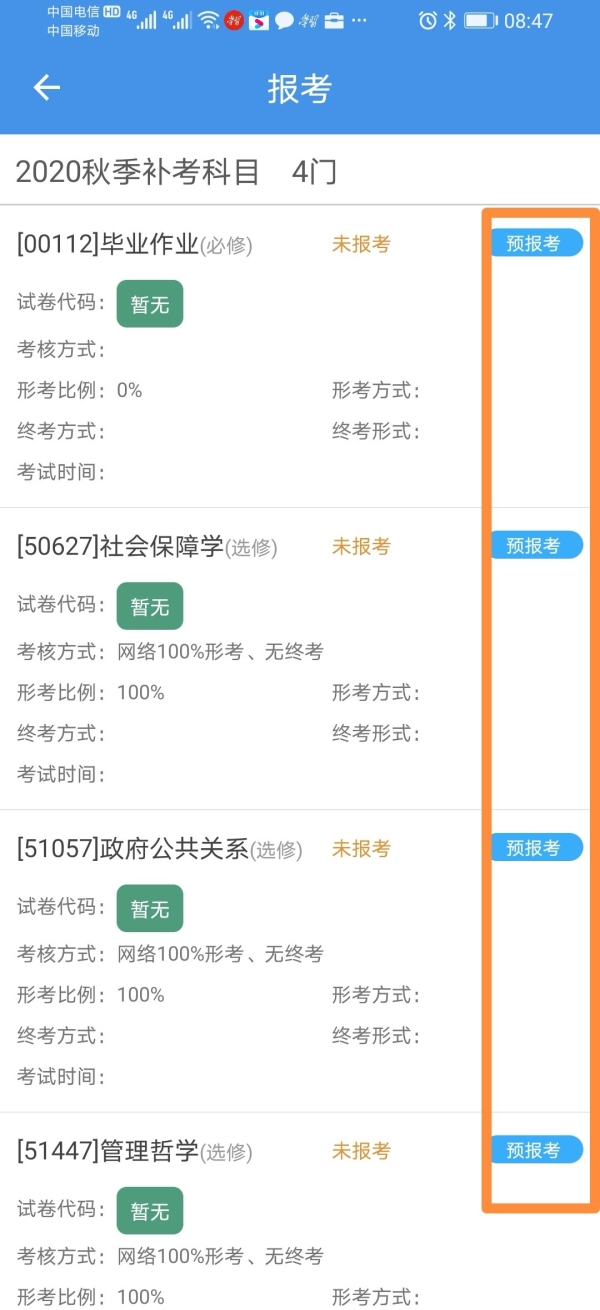
Task: Tap the Bluetooth status icon
Action: [450, 20]
